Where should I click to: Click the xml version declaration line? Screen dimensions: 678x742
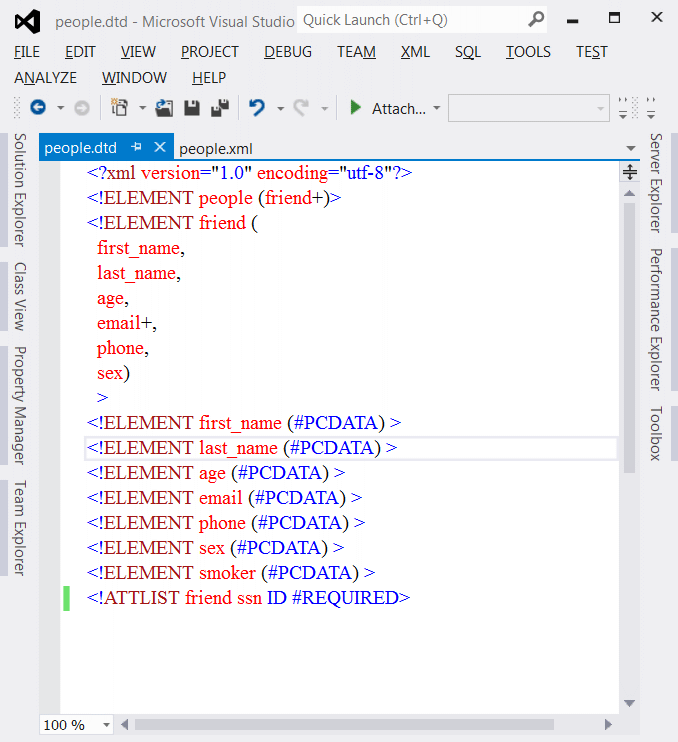click(x=249, y=173)
